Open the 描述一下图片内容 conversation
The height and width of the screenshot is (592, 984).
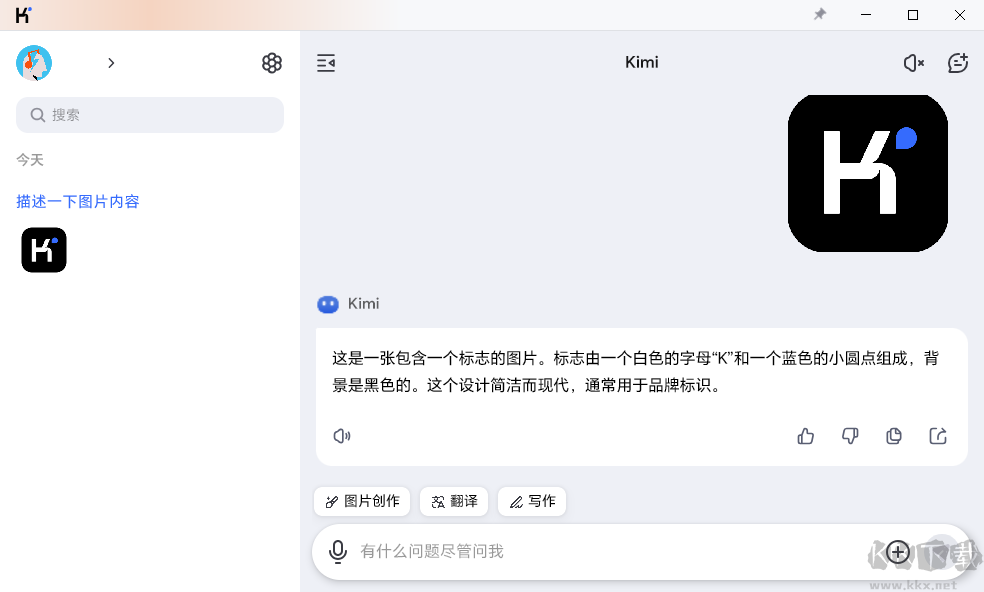78,201
